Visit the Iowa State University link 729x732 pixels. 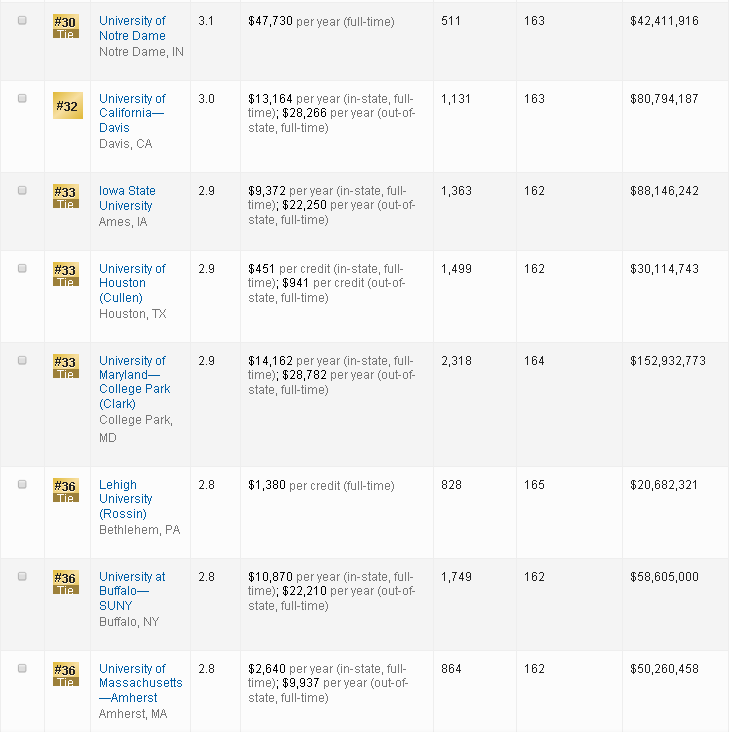click(127, 198)
